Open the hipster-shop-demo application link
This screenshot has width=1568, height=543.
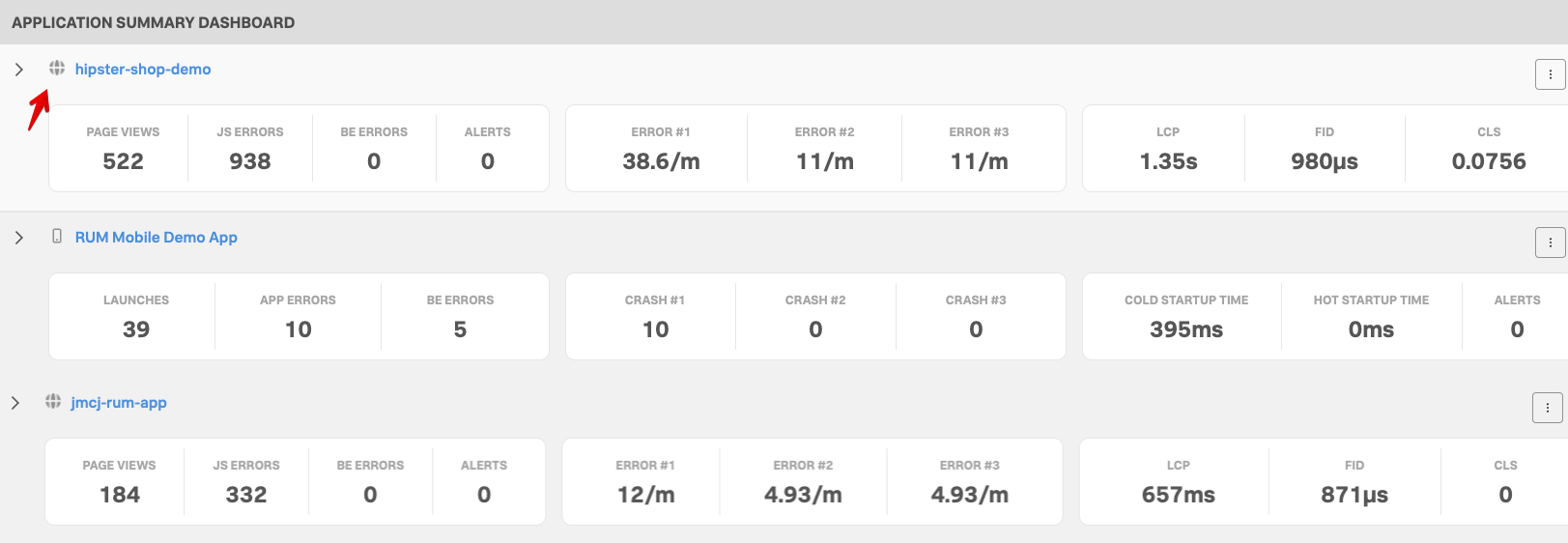tap(143, 70)
